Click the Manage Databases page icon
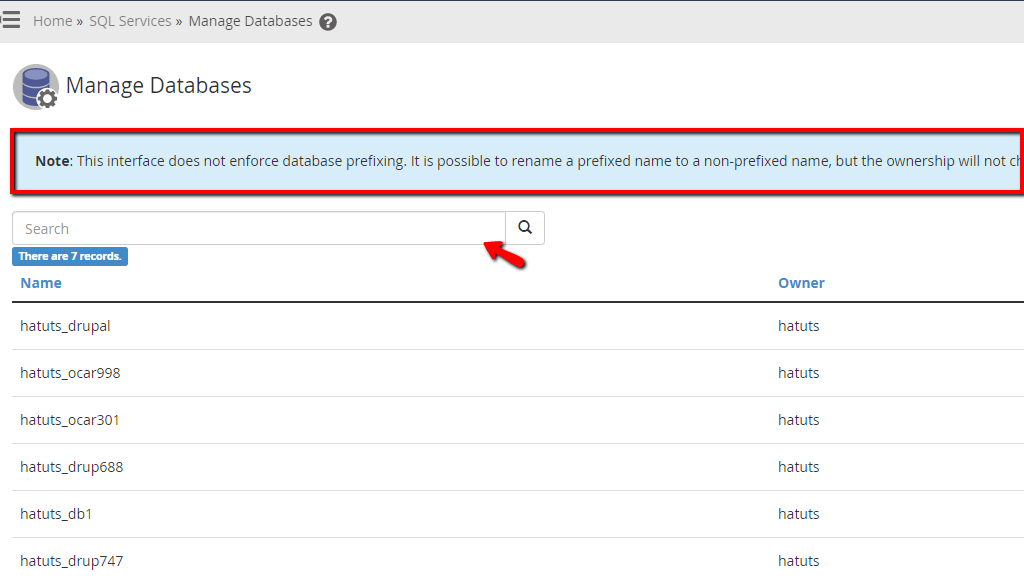This screenshot has width=1024, height=576. [x=36, y=87]
